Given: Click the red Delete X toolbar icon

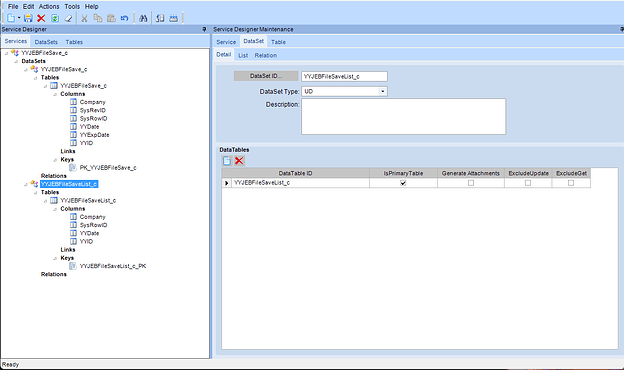Looking at the screenshot, I should pyautogui.click(x=41, y=18).
